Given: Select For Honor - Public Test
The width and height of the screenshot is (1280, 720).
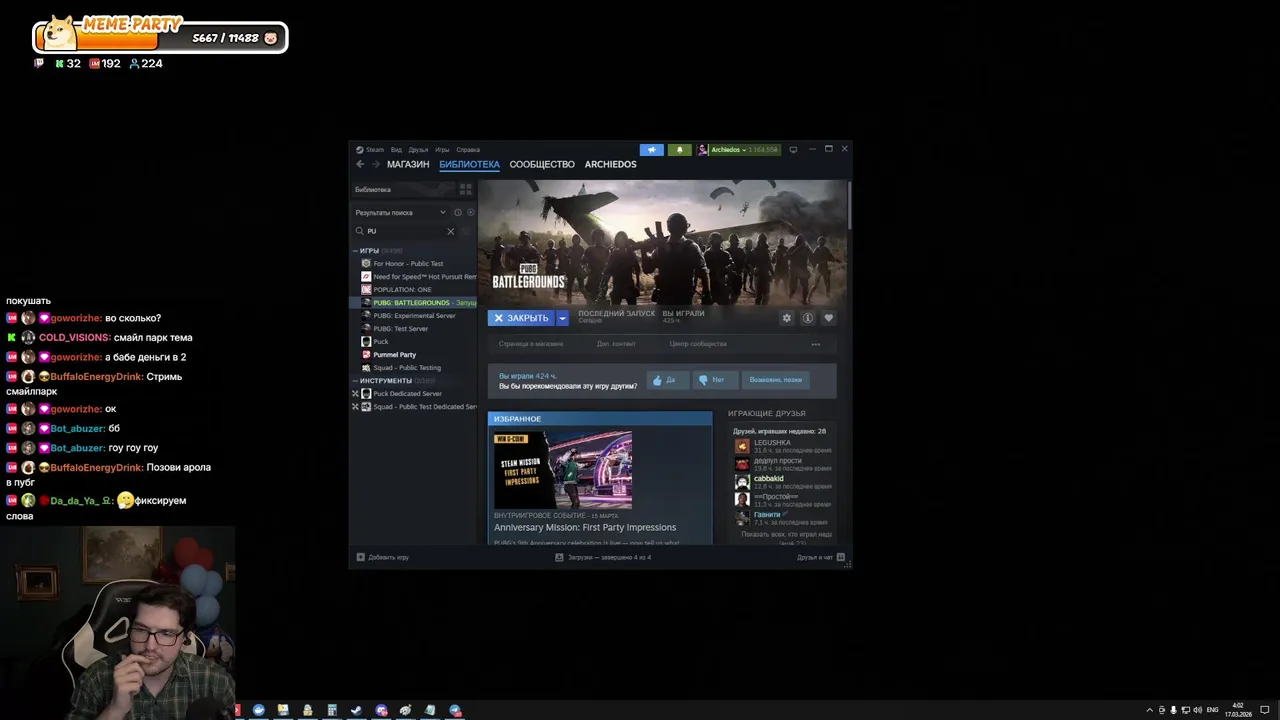Looking at the screenshot, I should click(408, 264).
